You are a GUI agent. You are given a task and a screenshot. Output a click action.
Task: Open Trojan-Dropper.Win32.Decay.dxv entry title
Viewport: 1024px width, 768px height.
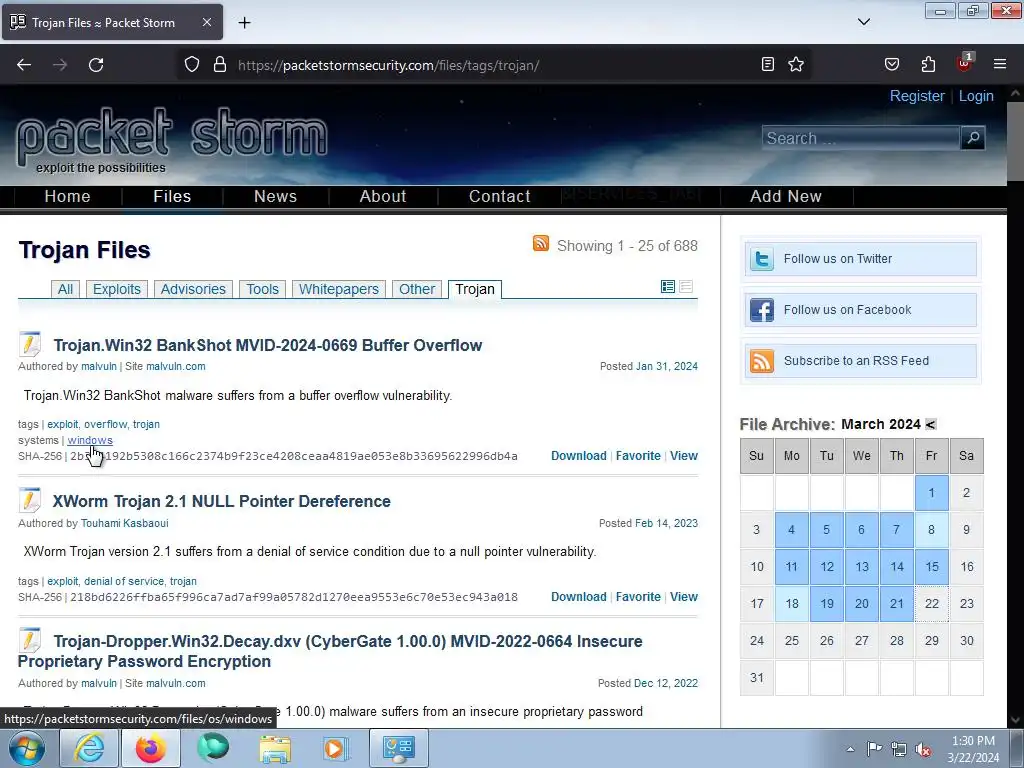point(330,651)
